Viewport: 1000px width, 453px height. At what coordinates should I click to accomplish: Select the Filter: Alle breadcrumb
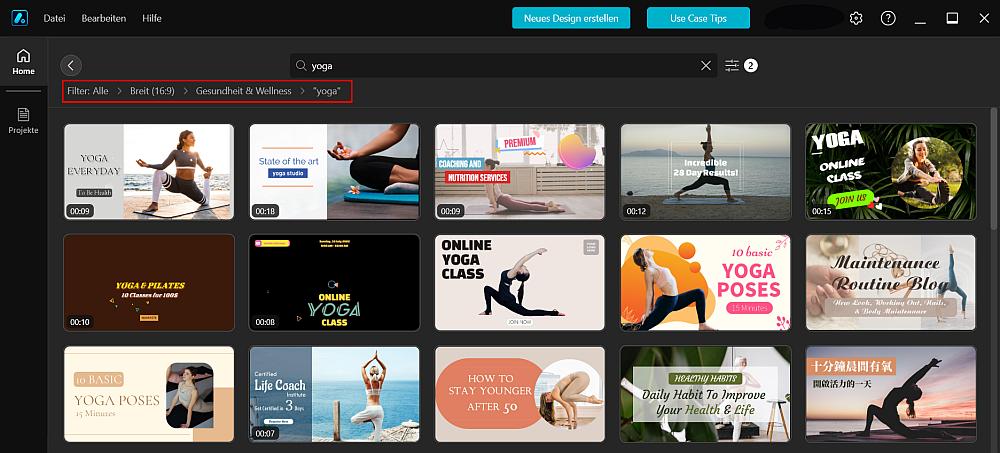pyautogui.click(x=88, y=91)
